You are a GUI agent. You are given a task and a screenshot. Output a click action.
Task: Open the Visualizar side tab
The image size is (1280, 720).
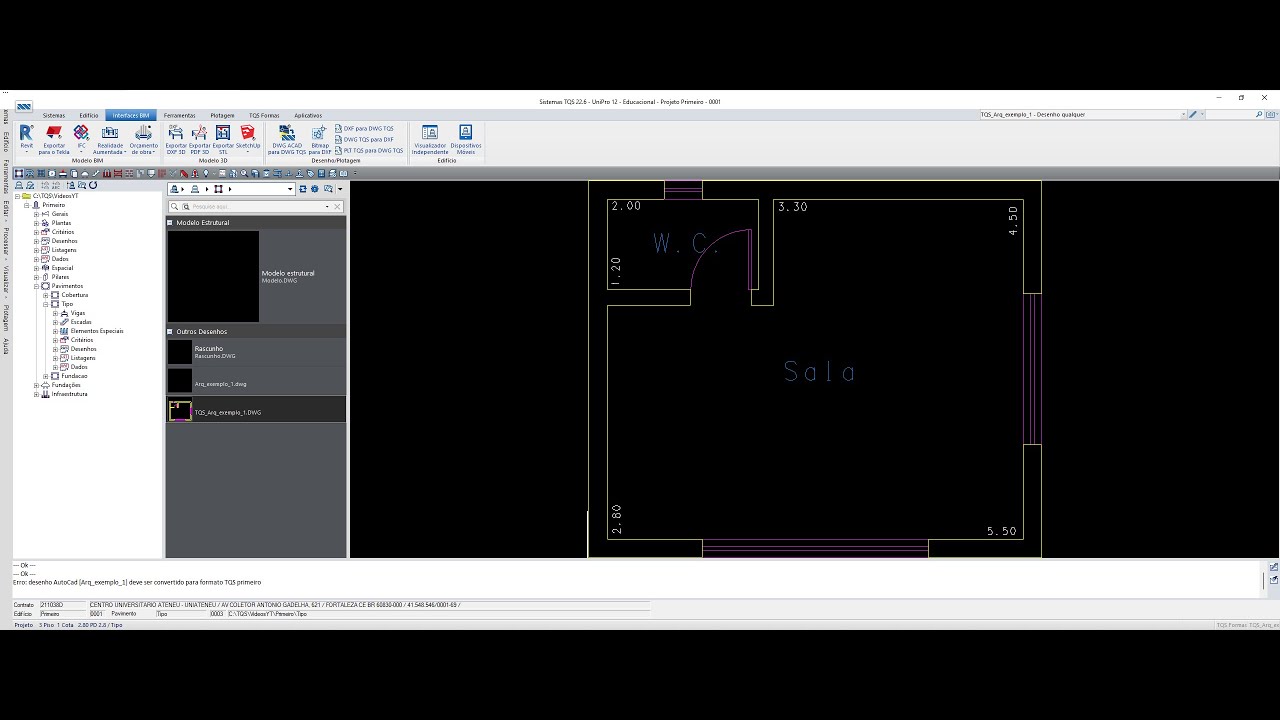pyautogui.click(x=5, y=281)
